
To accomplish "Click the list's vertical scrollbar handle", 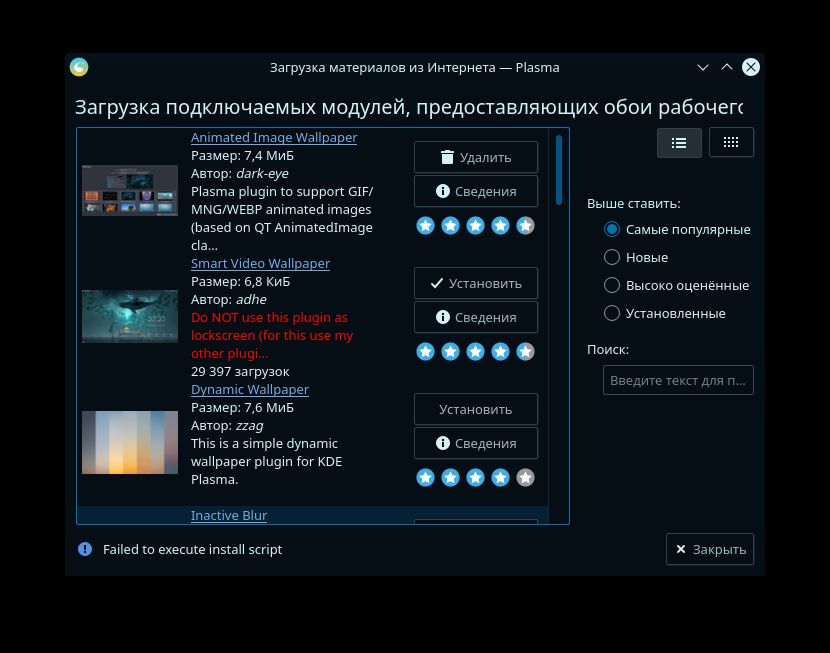I will [559, 169].
